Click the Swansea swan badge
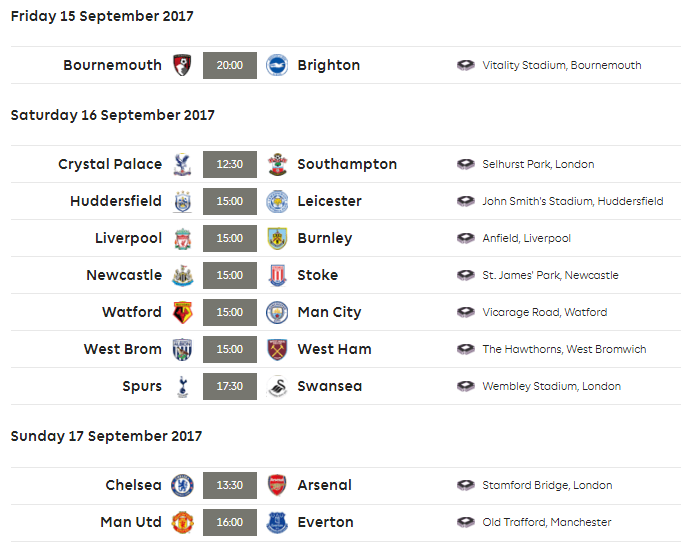 277,386
